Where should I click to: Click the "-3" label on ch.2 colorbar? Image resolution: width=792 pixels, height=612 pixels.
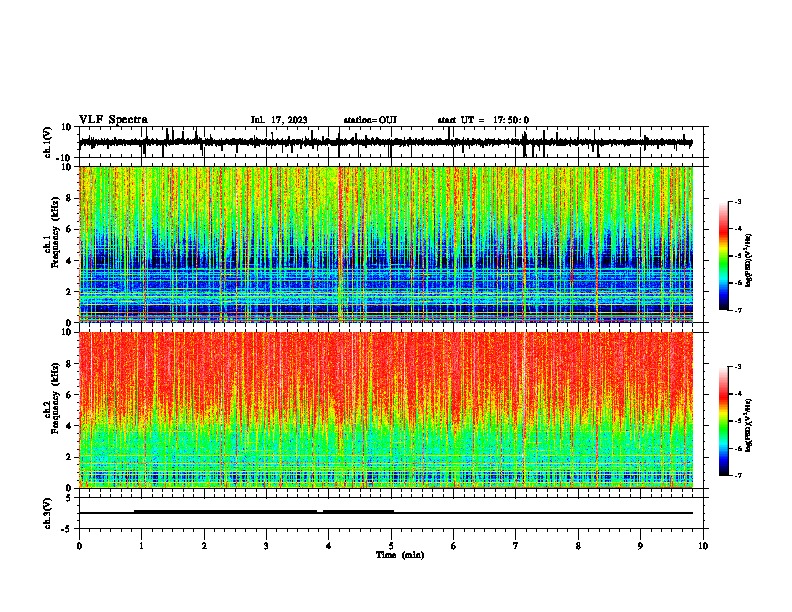tap(738, 367)
